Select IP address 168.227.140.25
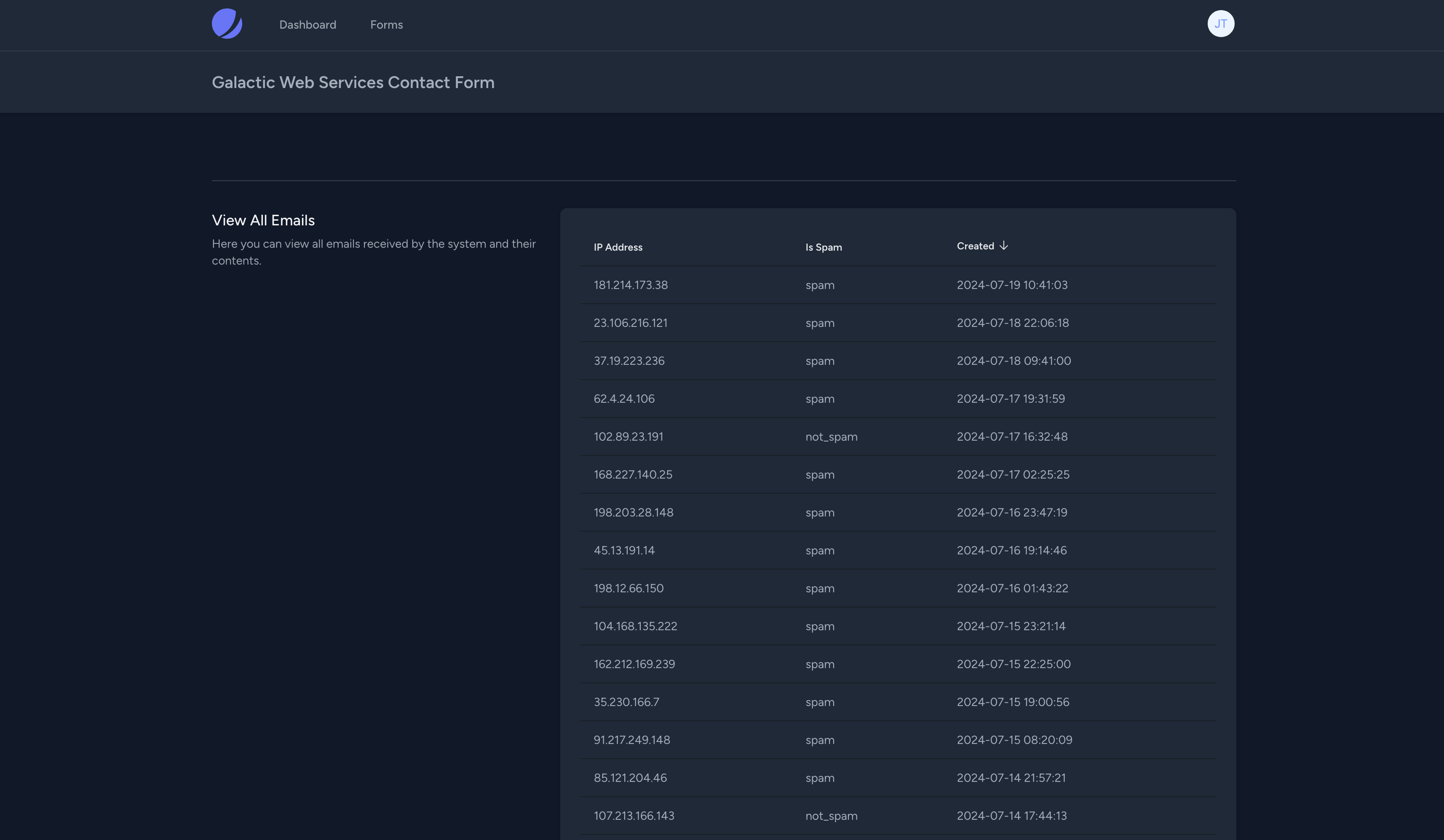The height and width of the screenshot is (840, 1444). pos(633,474)
